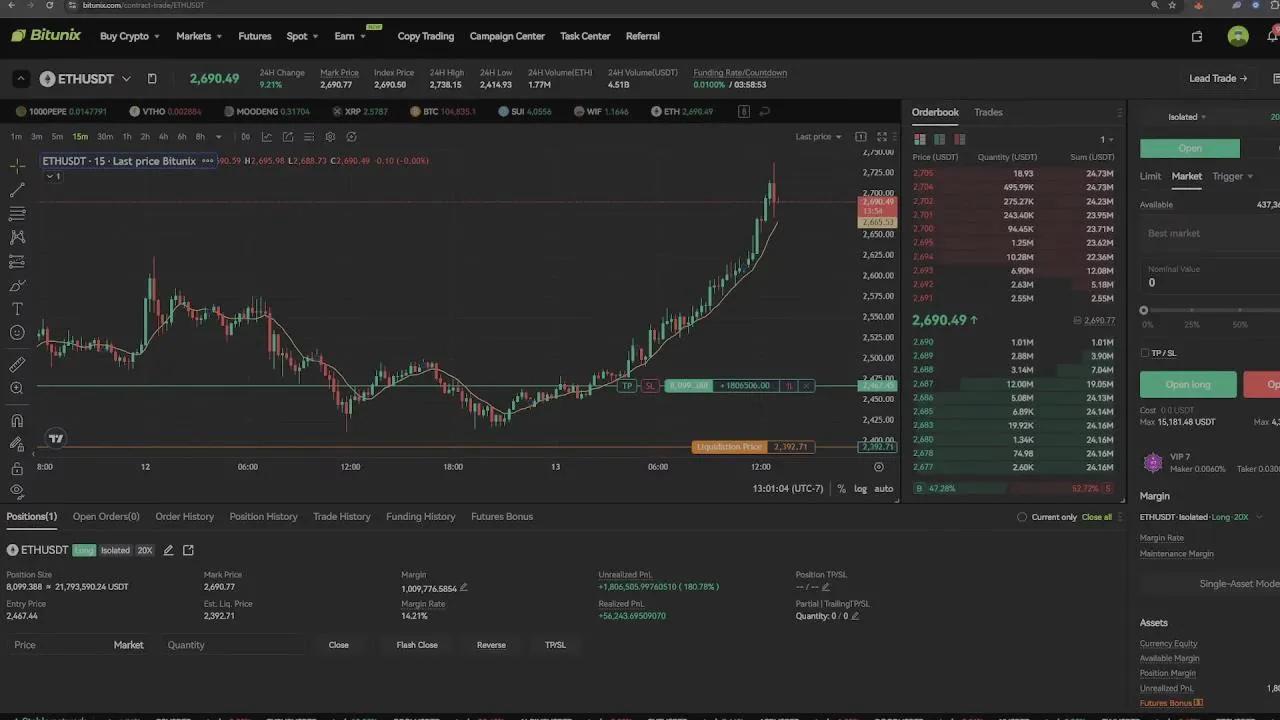
Task: Click the share position icon
Action: [188, 550]
